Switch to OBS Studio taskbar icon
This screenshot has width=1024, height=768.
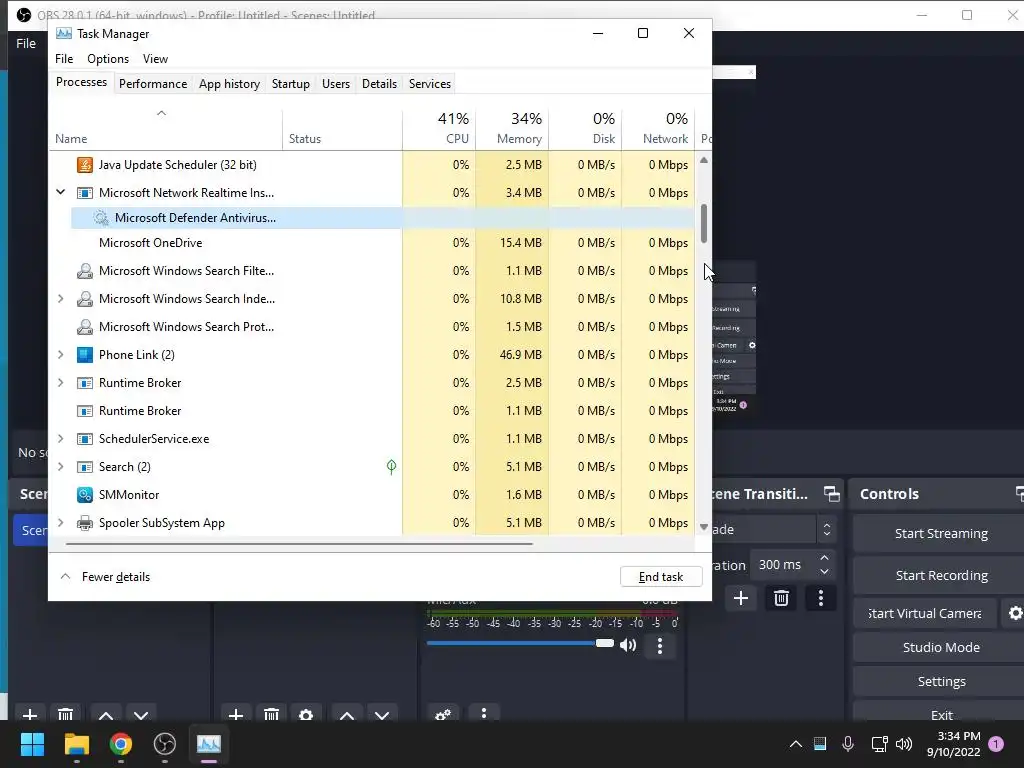pyautogui.click(x=165, y=744)
